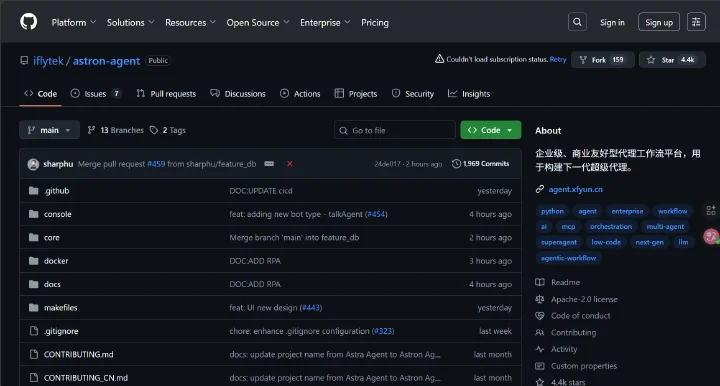Open pull request #459 link
This screenshot has width=720, height=386.
click(x=156, y=164)
